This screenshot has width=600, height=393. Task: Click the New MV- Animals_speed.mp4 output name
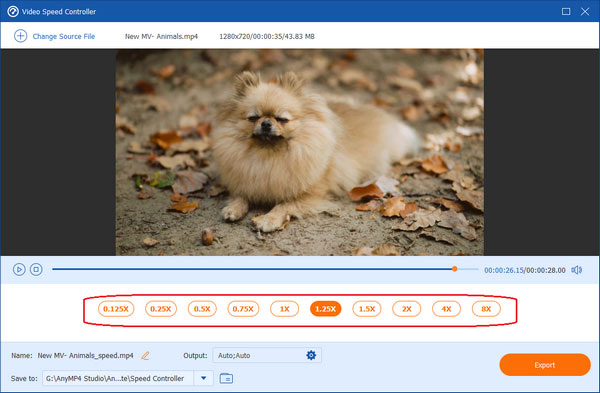tap(85, 355)
